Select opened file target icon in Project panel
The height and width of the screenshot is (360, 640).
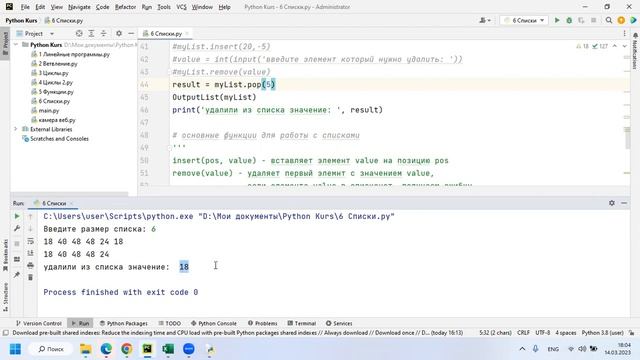click(x=79, y=33)
